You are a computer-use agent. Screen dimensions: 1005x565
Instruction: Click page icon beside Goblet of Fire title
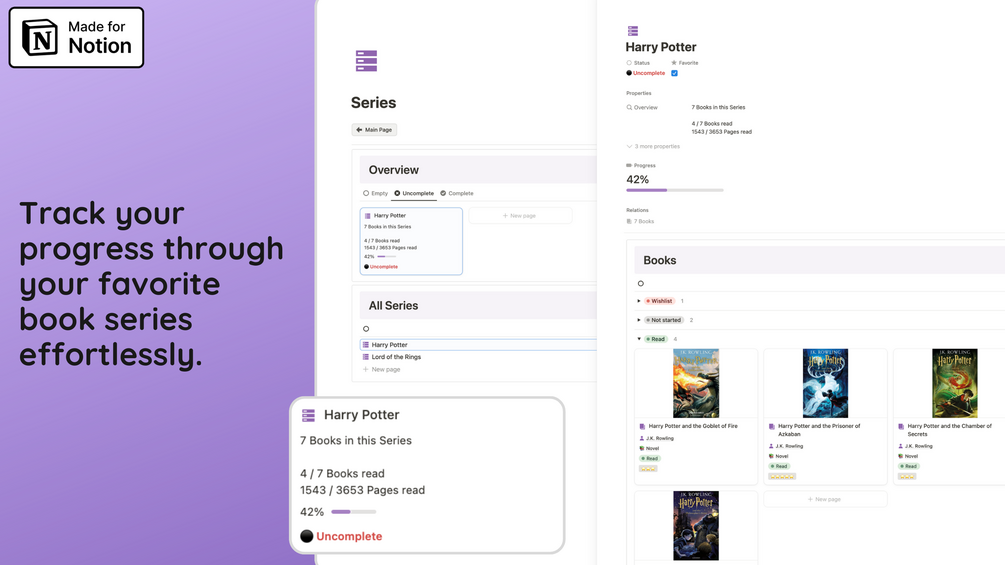click(x=642, y=426)
